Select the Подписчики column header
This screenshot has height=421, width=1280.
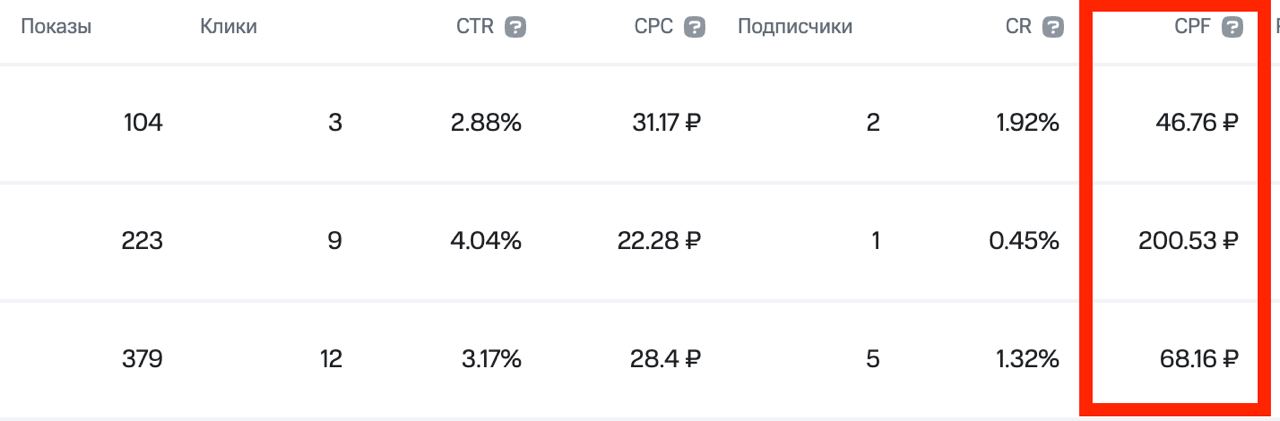tap(795, 27)
